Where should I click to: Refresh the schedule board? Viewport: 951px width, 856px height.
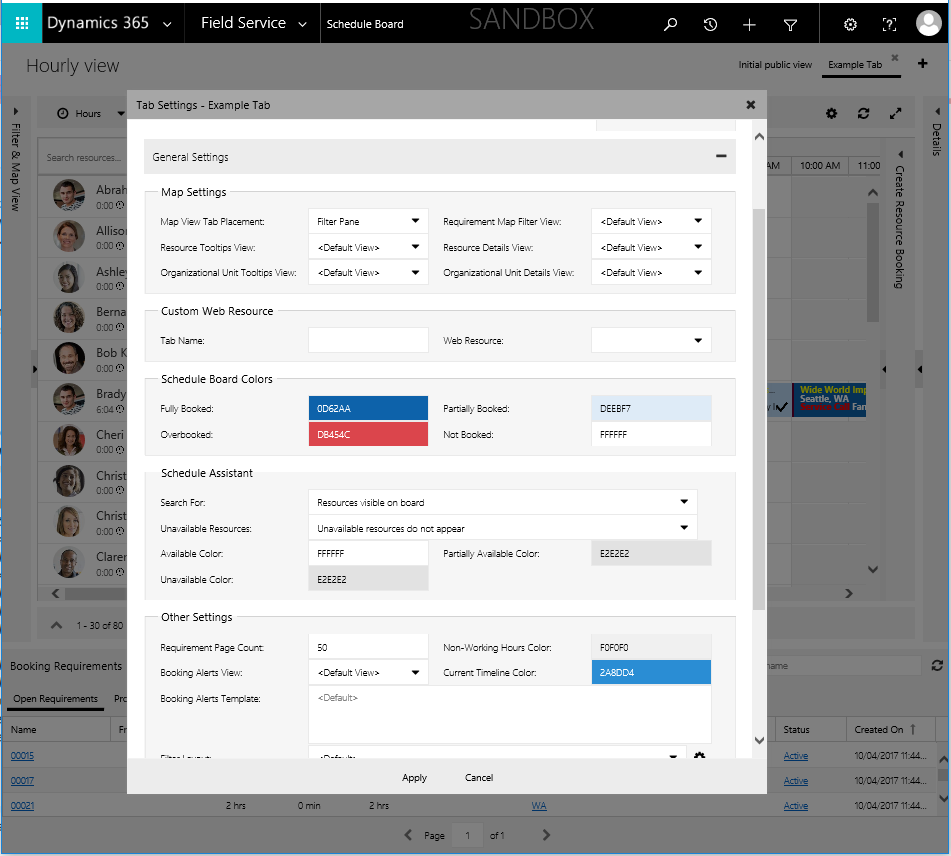(863, 113)
